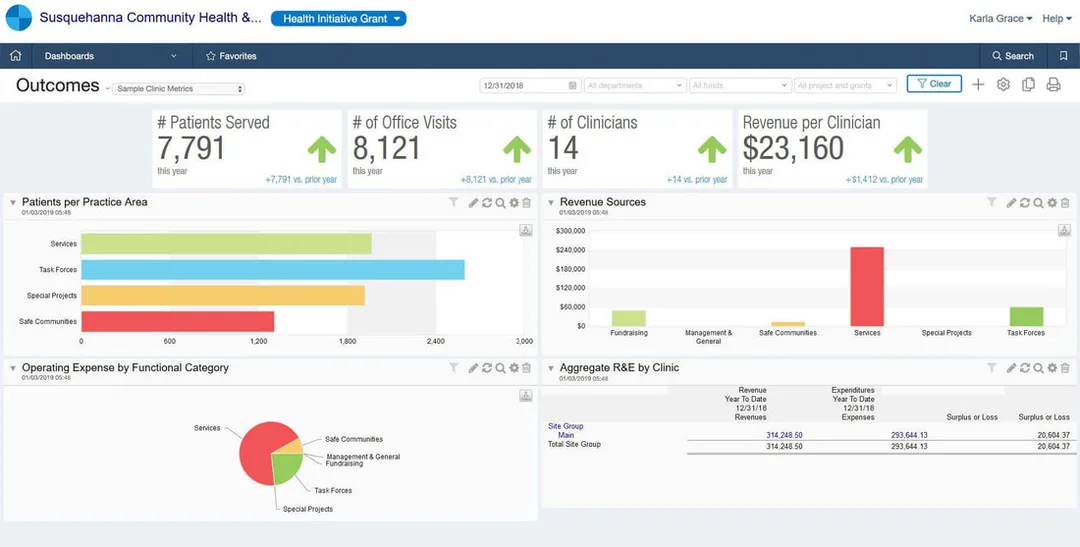The image size is (1080, 547).
Task: Open settings for Aggregate R&E by Clinic
Action: point(1052,368)
